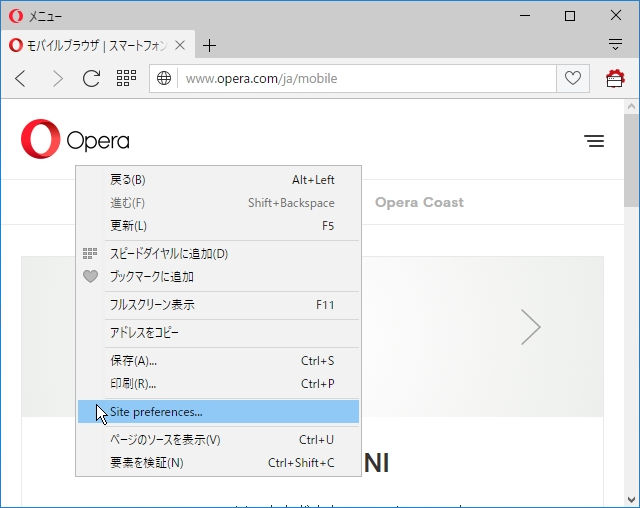Open Site preferences... entry
This screenshot has height=508, width=640.
point(218,412)
